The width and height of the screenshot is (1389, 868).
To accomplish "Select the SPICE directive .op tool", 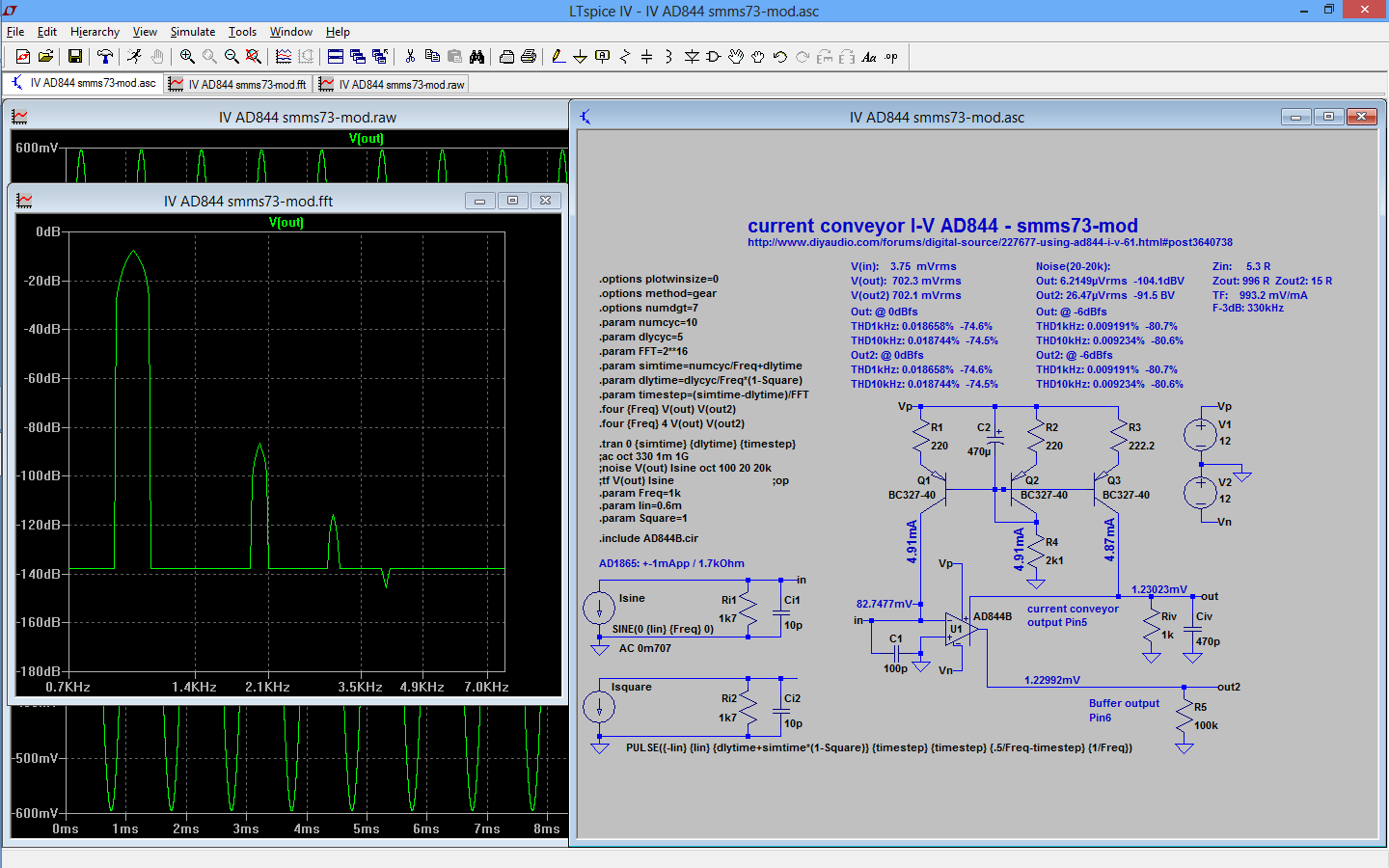I will (891, 57).
